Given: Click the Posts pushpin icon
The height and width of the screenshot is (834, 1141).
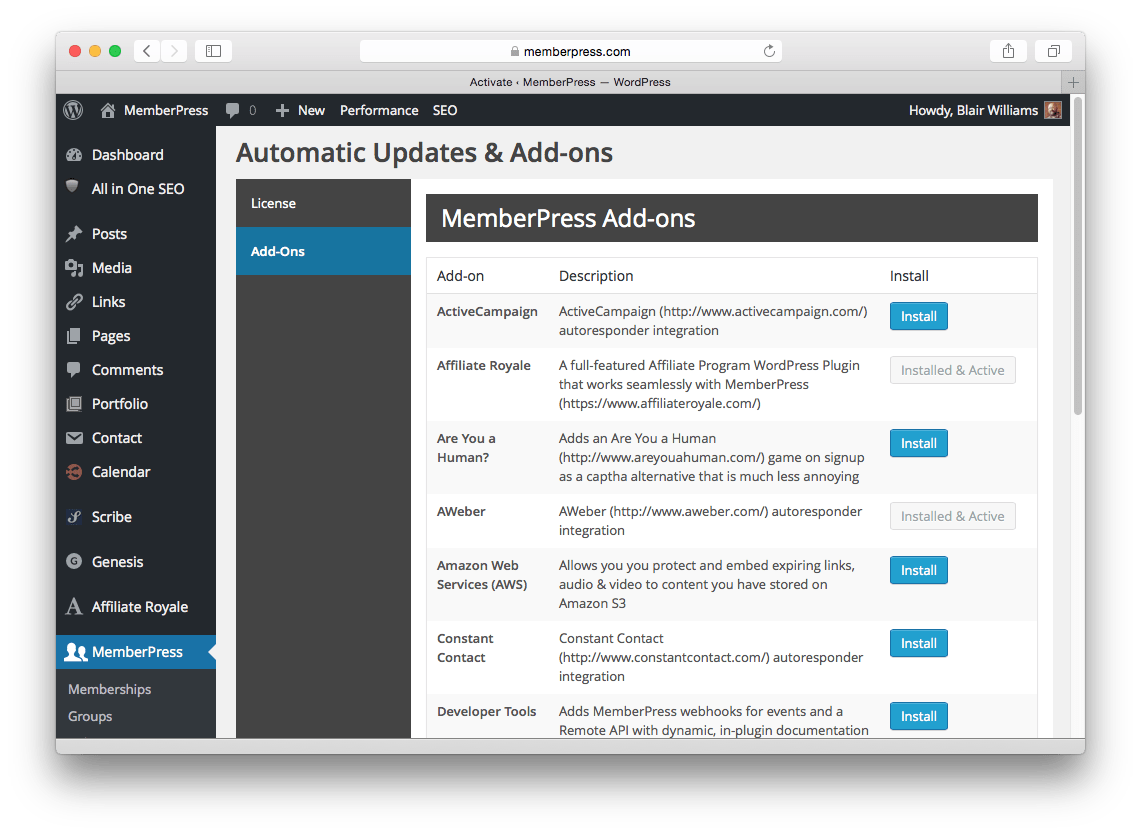Looking at the screenshot, I should (x=74, y=234).
